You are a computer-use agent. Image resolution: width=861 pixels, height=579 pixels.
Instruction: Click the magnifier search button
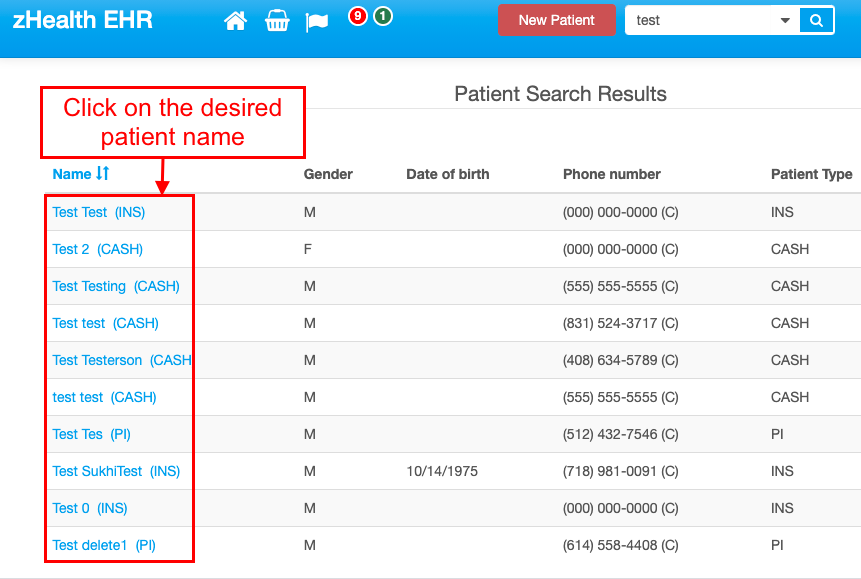[x=817, y=20]
